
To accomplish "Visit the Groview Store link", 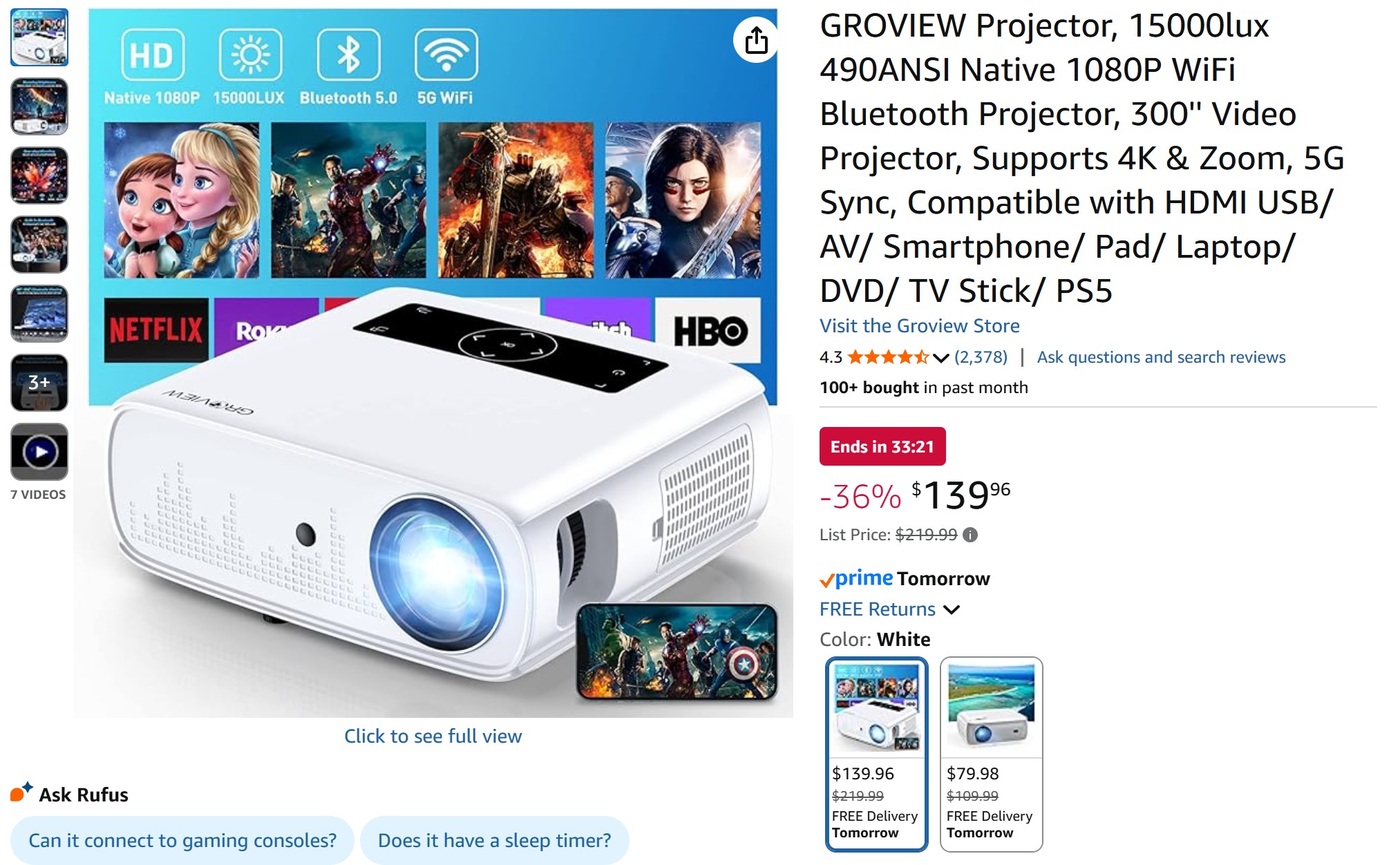I will point(919,326).
